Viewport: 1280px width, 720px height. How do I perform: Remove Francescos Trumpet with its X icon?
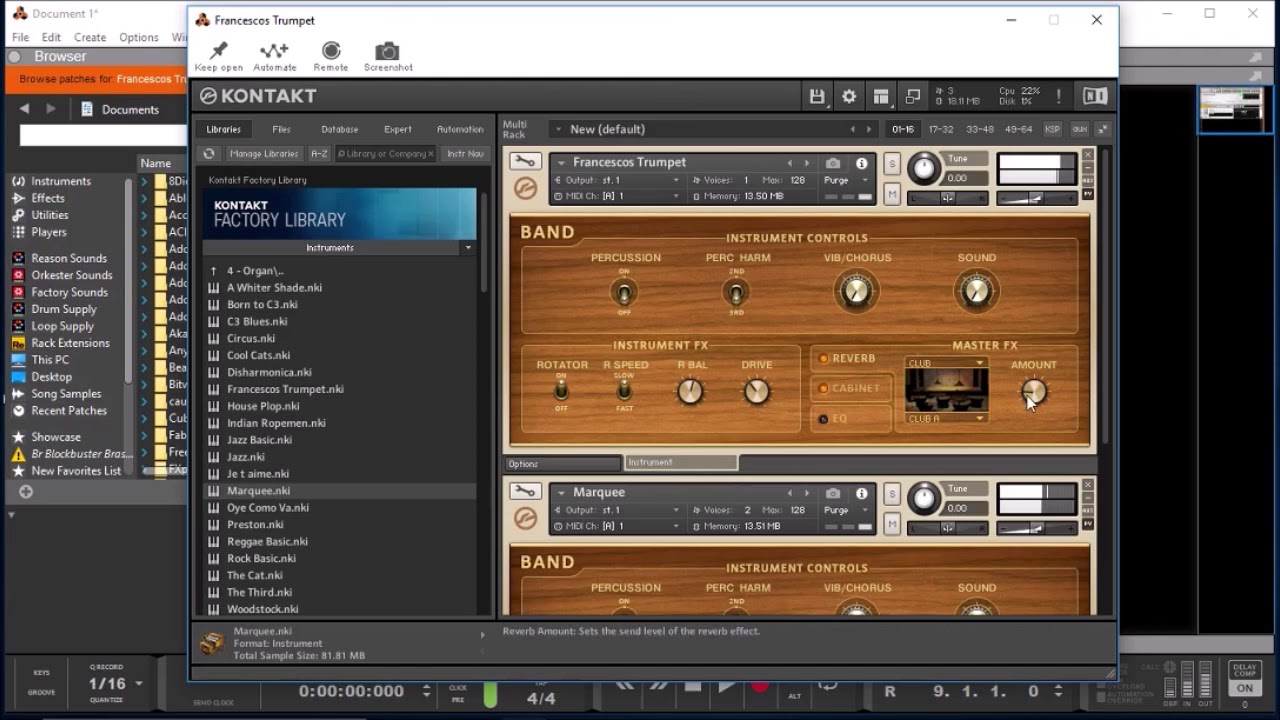click(1088, 155)
